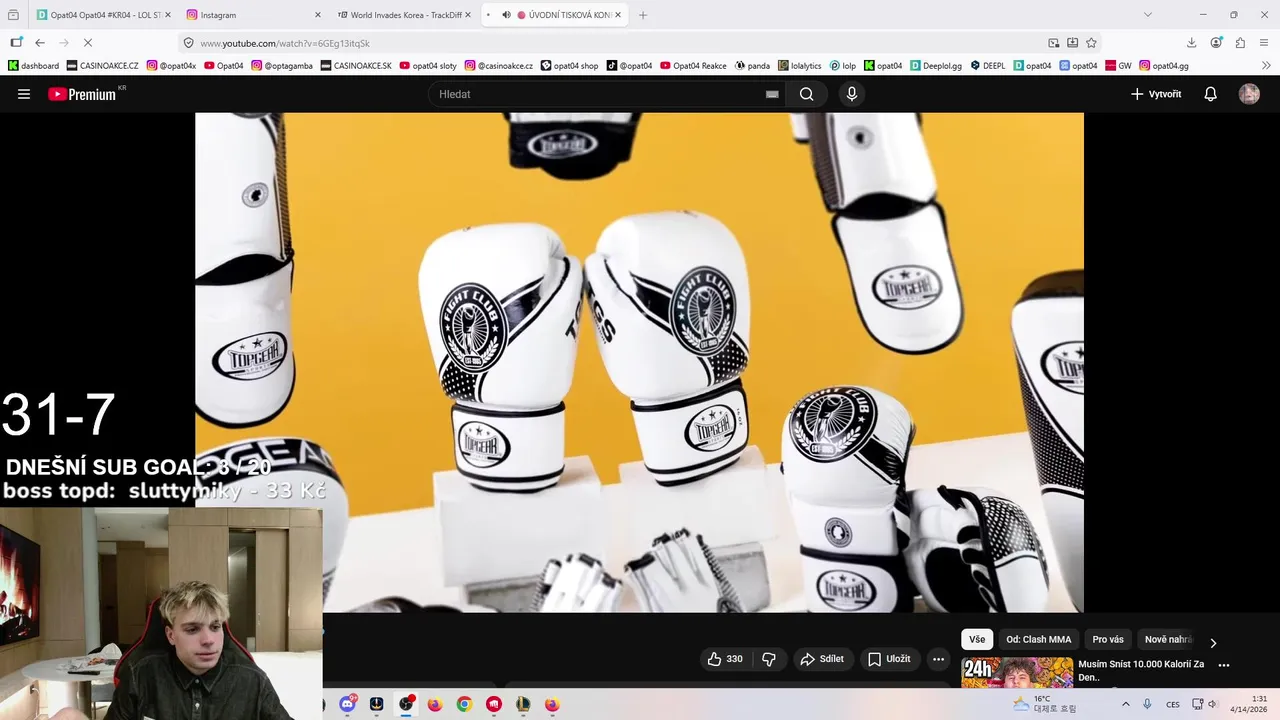Image resolution: width=1280 pixels, height=720 pixels.
Task: Bookmark this page with star icon
Action: (1091, 43)
